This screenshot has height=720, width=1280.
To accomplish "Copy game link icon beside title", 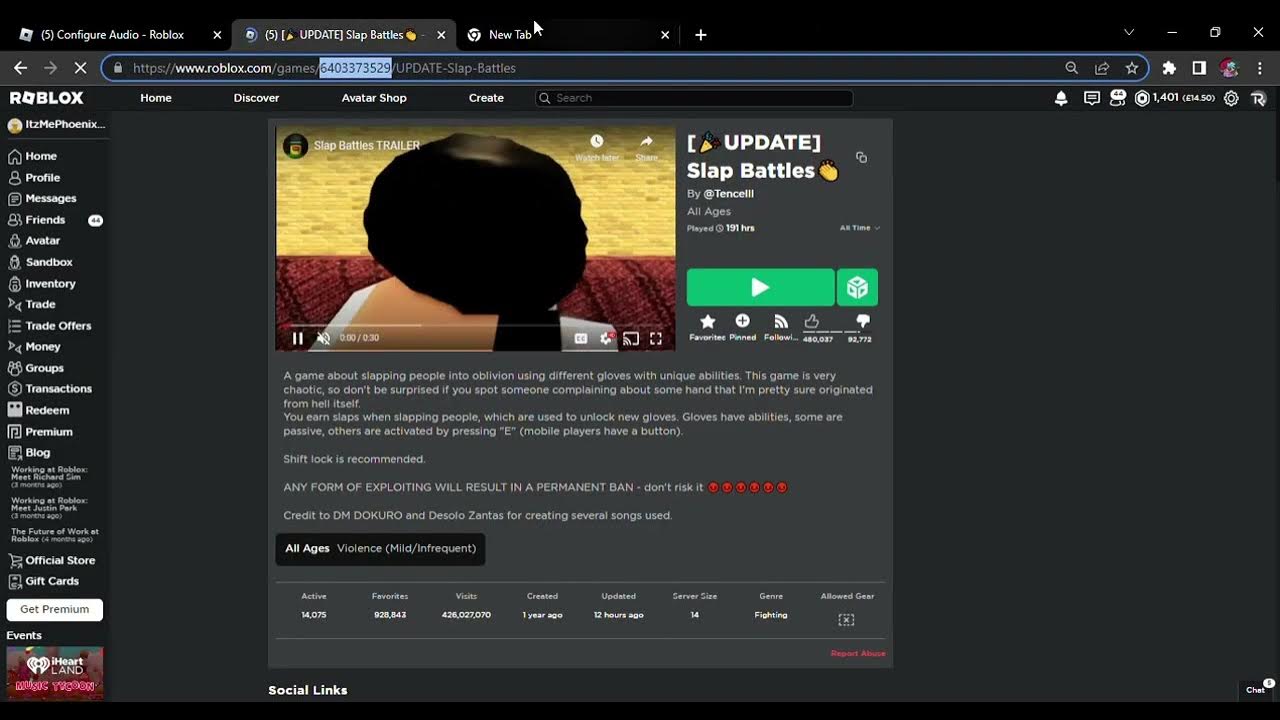I will (x=861, y=158).
